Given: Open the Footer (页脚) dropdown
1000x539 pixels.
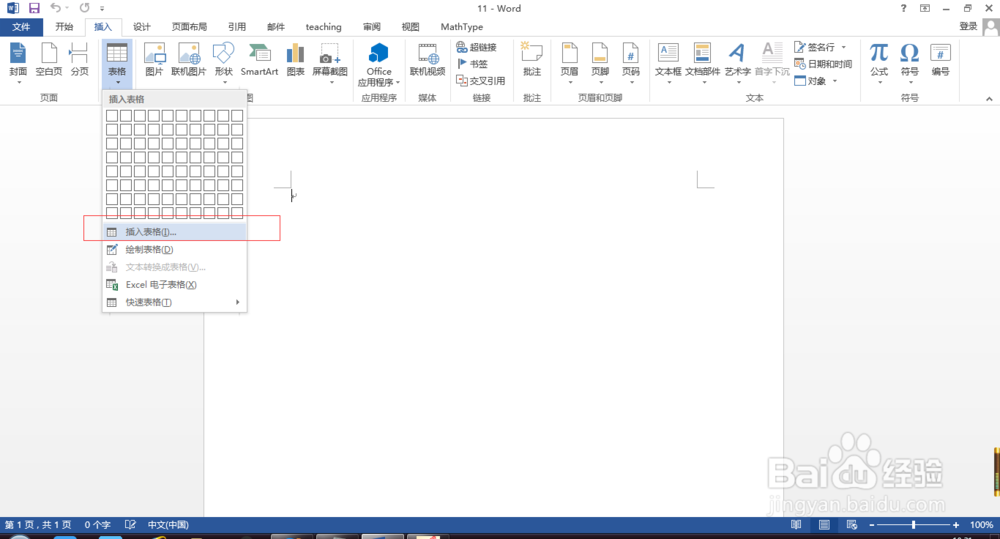Looking at the screenshot, I should tap(600, 62).
